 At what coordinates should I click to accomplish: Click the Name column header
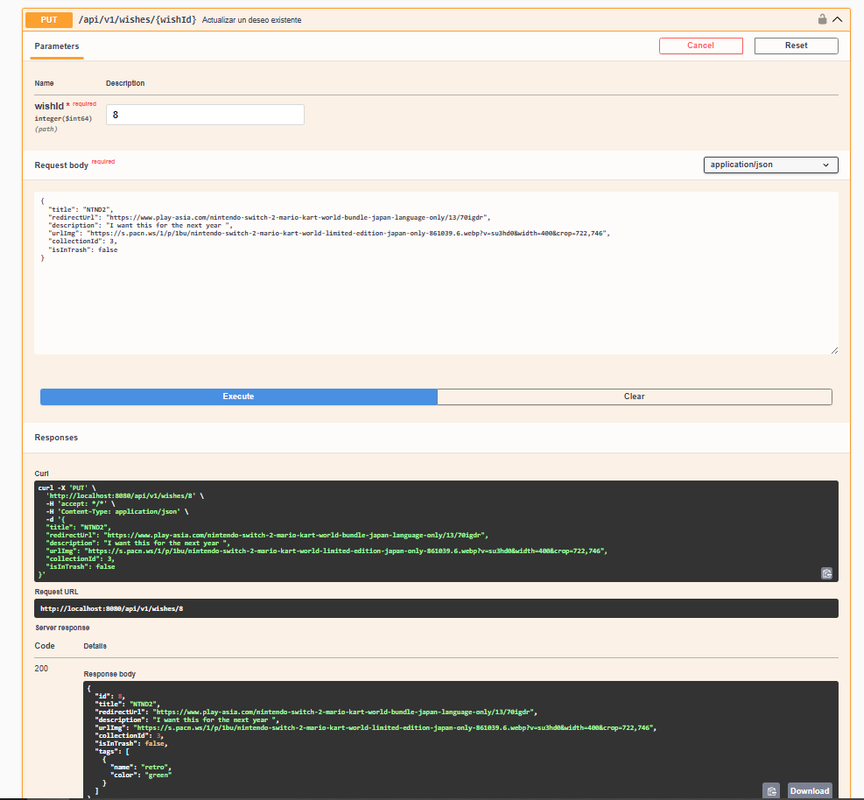(44, 83)
